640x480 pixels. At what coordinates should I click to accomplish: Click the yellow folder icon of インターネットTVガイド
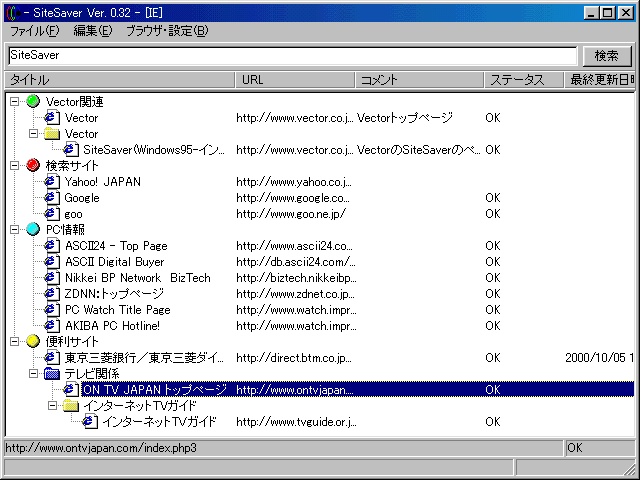(71, 405)
